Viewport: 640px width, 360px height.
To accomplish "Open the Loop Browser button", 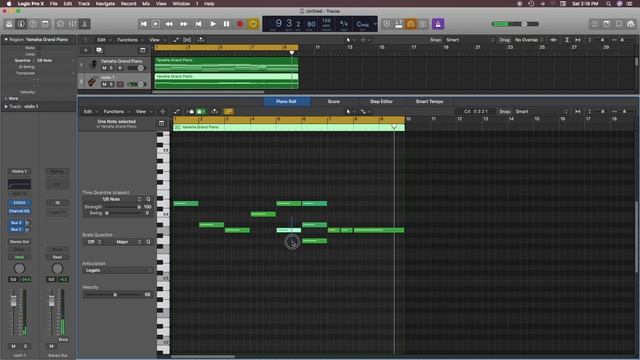I will tap(619, 24).
